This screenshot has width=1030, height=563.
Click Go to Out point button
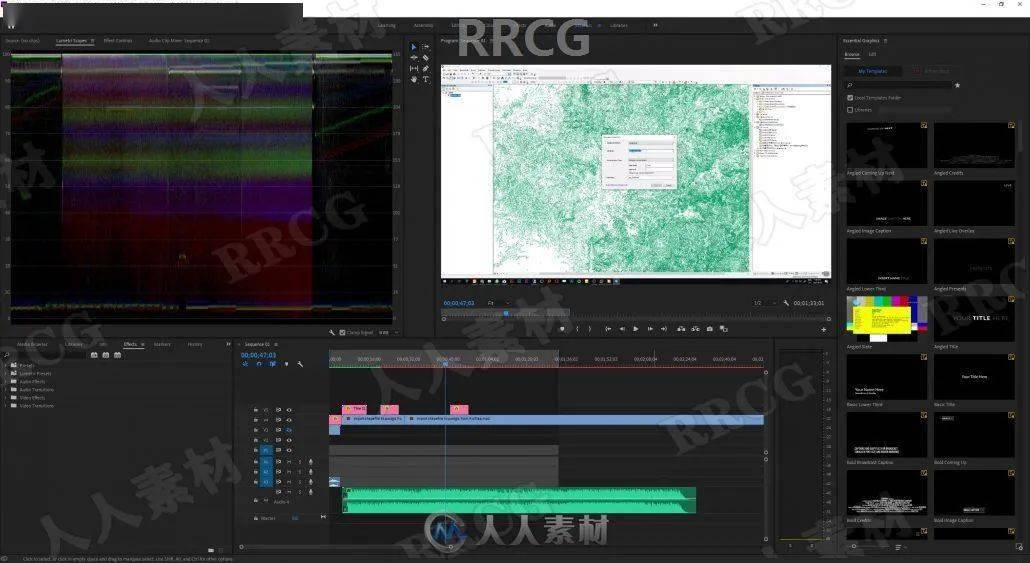coord(663,328)
